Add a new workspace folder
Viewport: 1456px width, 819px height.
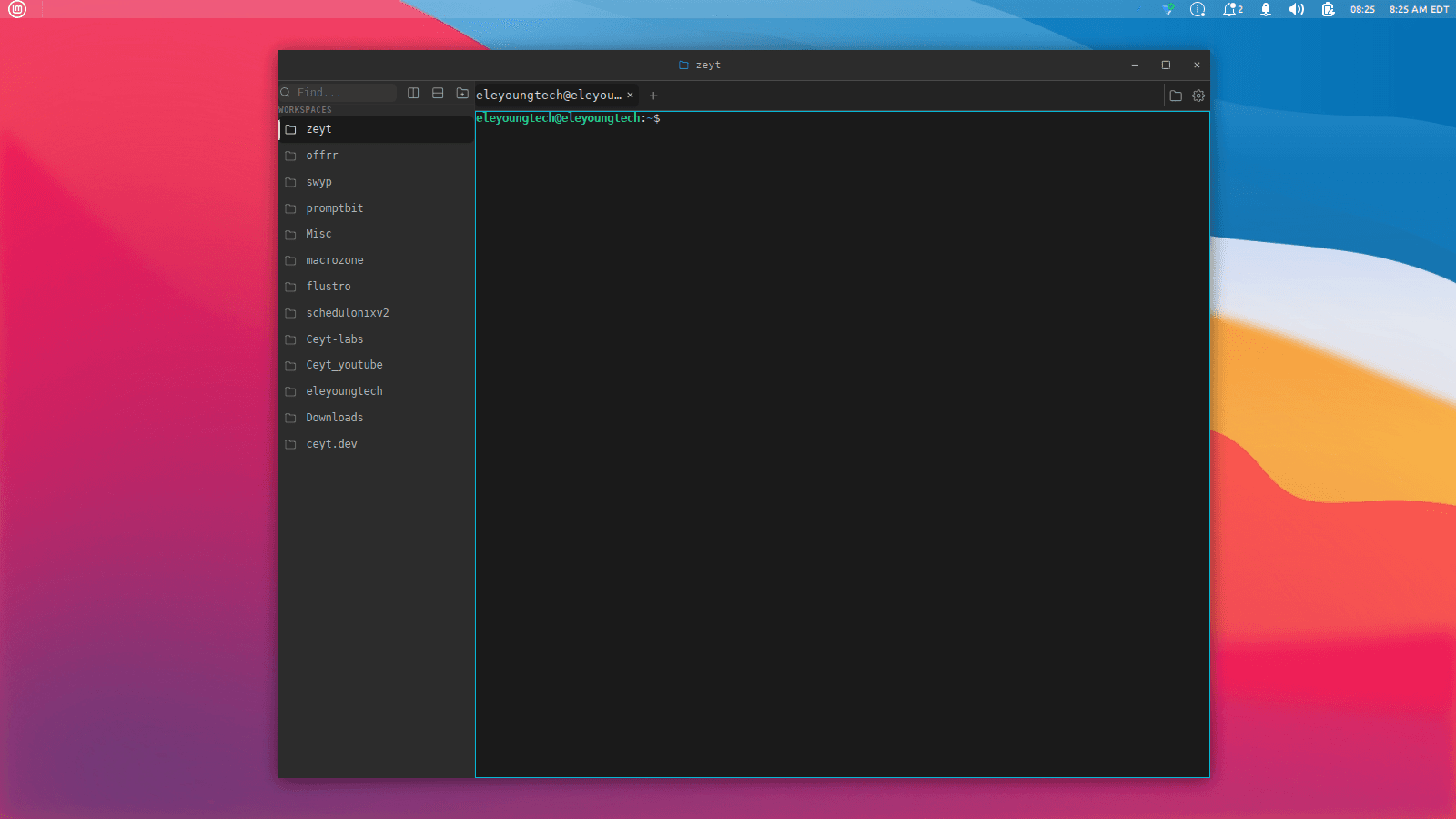tap(462, 93)
